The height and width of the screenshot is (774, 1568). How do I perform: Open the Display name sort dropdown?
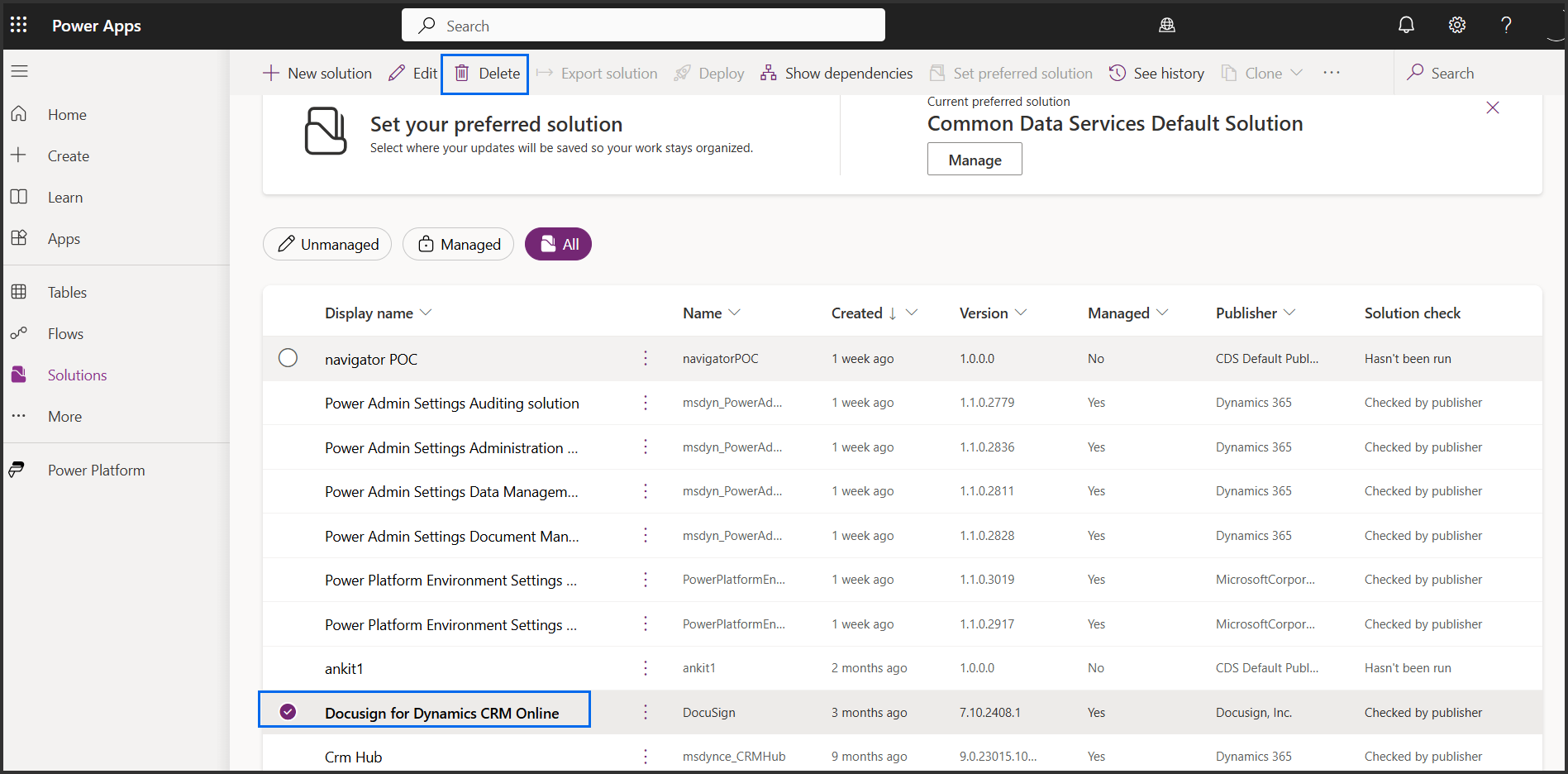point(426,313)
